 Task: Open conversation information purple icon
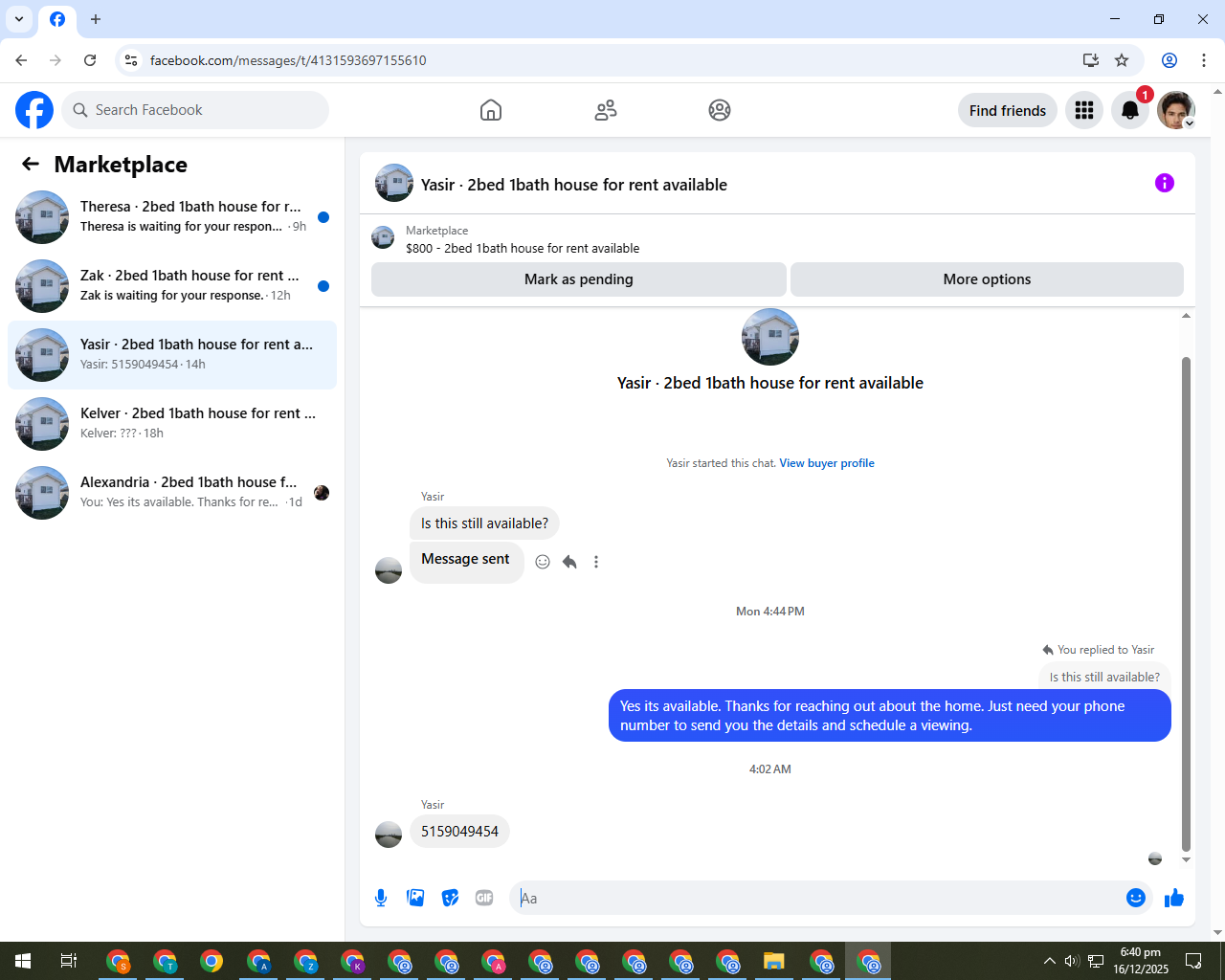(1165, 183)
